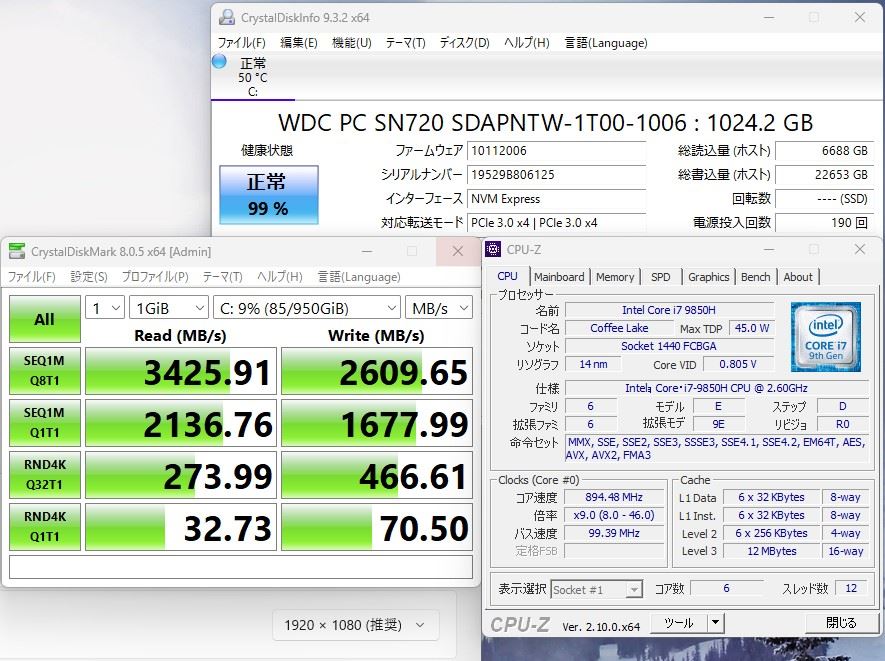This screenshot has width=885, height=661.
Task: Open 編集(E) menu in CrystalDiskInfo
Action: point(299,43)
